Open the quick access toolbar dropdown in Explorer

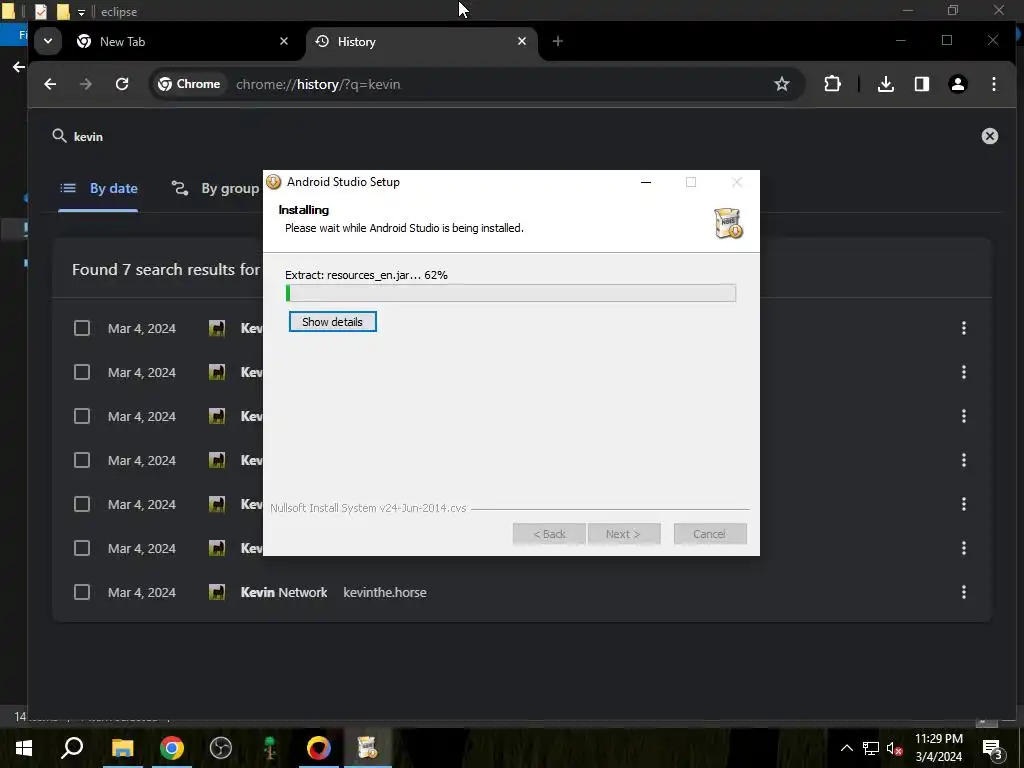[x=81, y=12]
